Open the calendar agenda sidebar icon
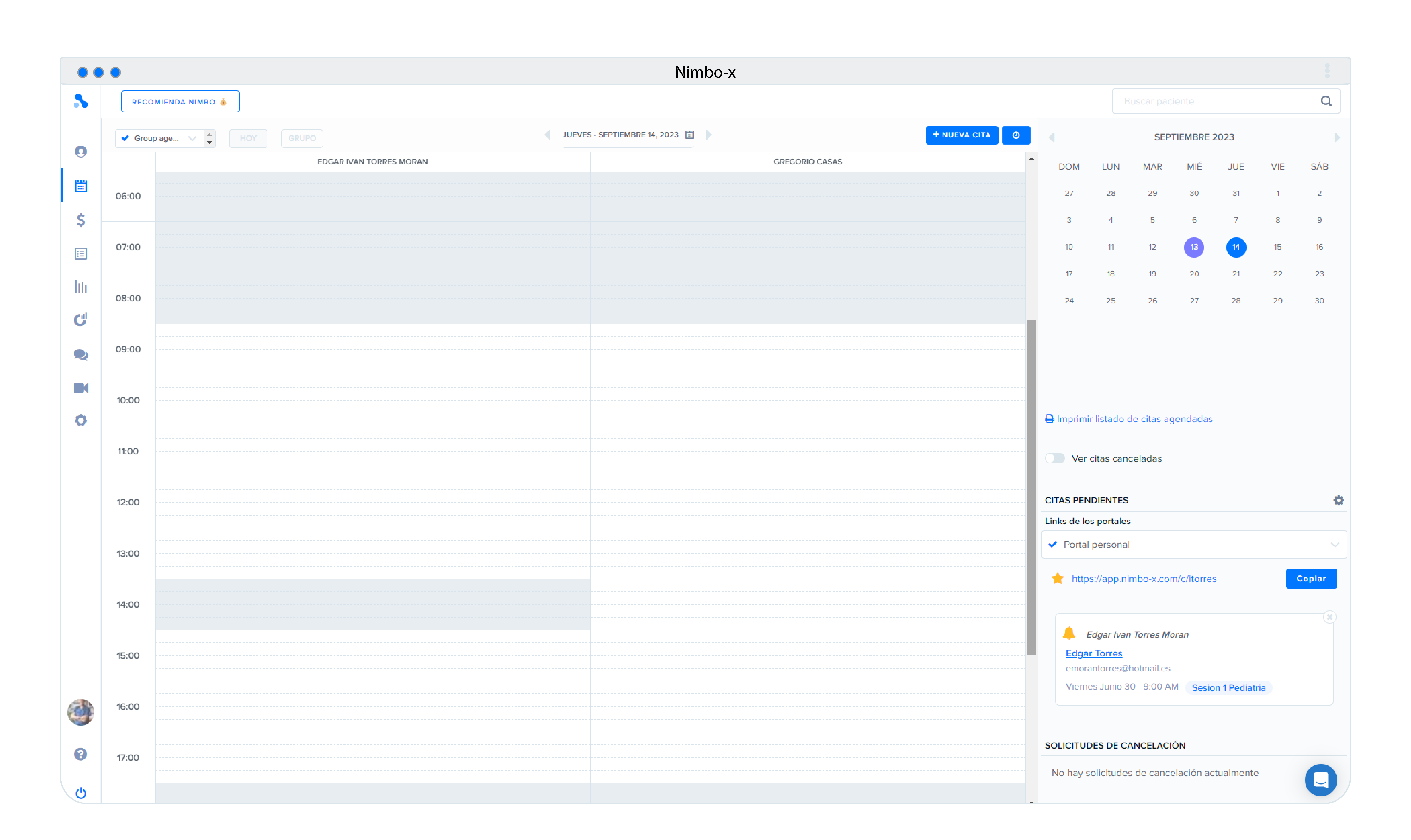This screenshot has width=1411, height=840. click(x=81, y=186)
